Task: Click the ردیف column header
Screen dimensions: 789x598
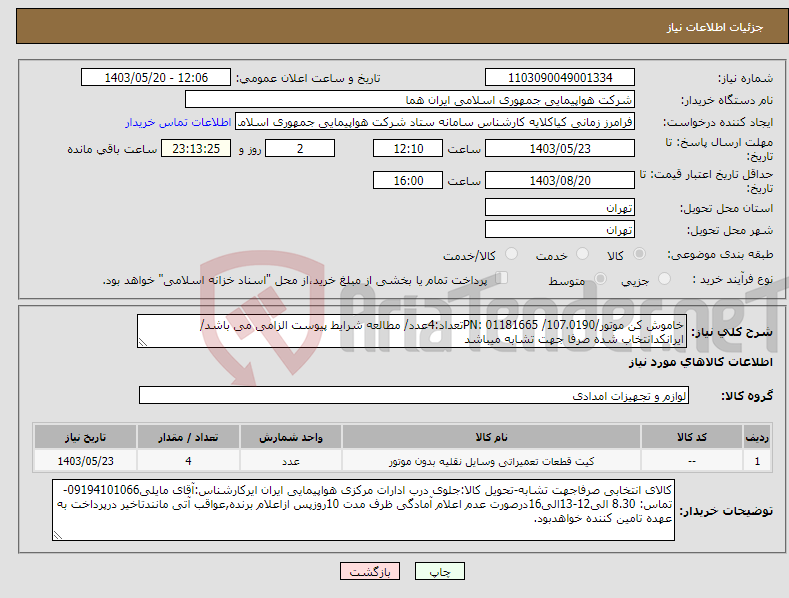Action: point(757,437)
